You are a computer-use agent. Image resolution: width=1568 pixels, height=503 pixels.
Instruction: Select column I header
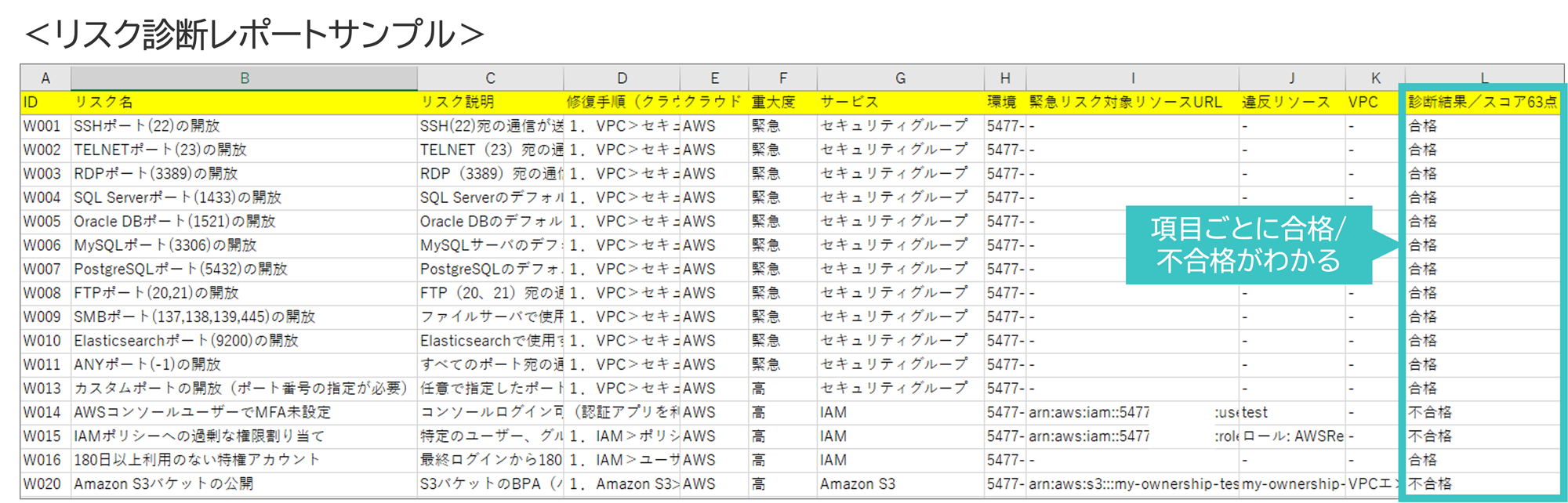coord(1132,78)
